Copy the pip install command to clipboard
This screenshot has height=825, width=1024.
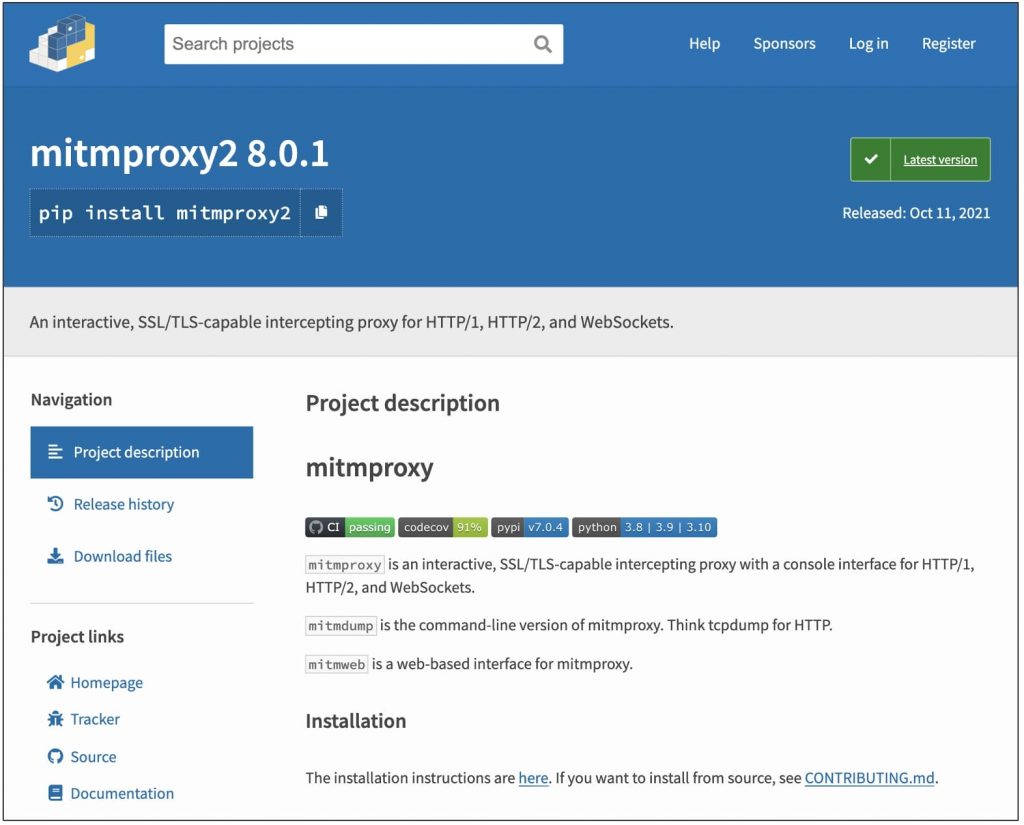(321, 213)
